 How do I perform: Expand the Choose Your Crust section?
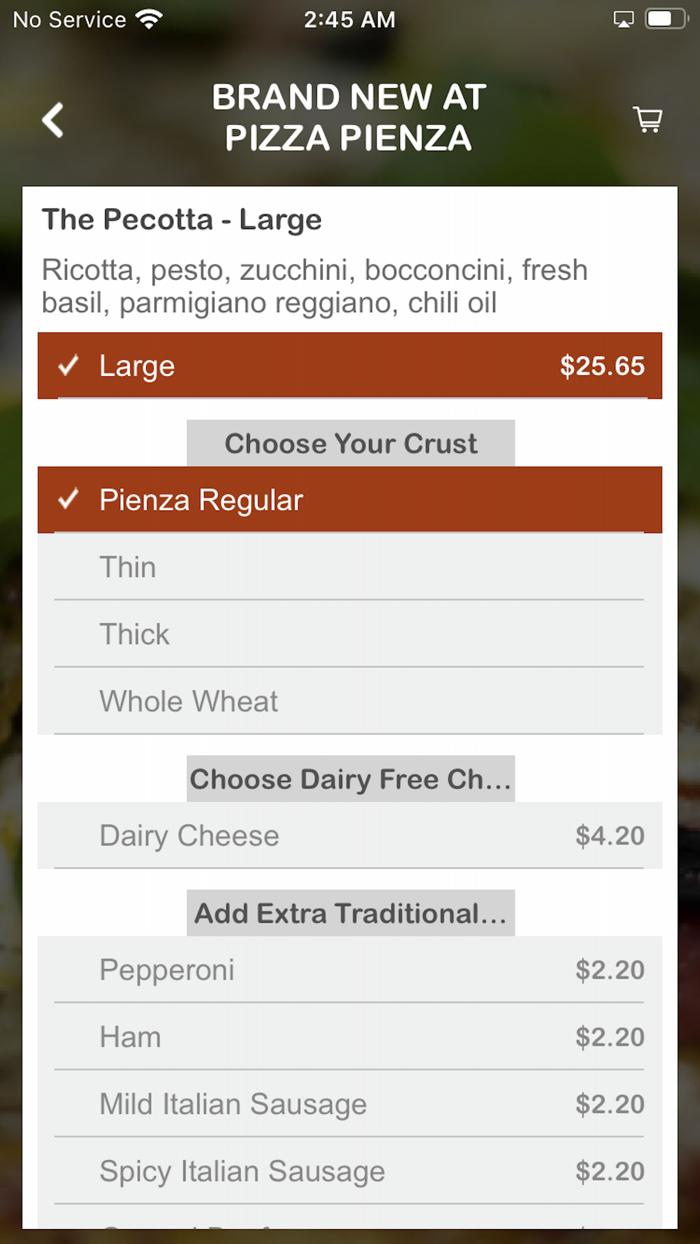click(x=350, y=443)
